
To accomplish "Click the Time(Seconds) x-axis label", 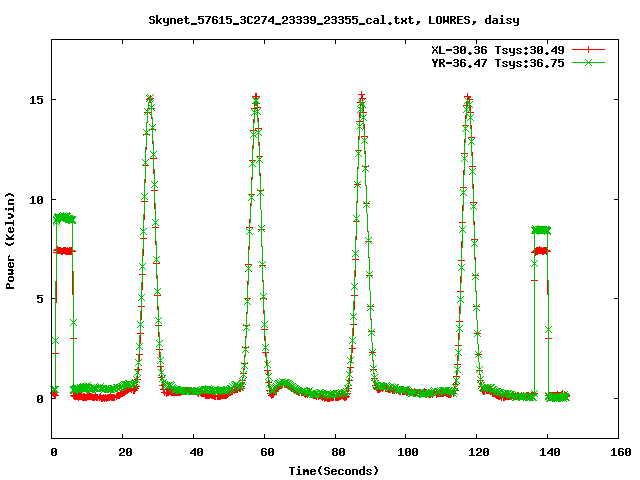I will coord(334,471).
